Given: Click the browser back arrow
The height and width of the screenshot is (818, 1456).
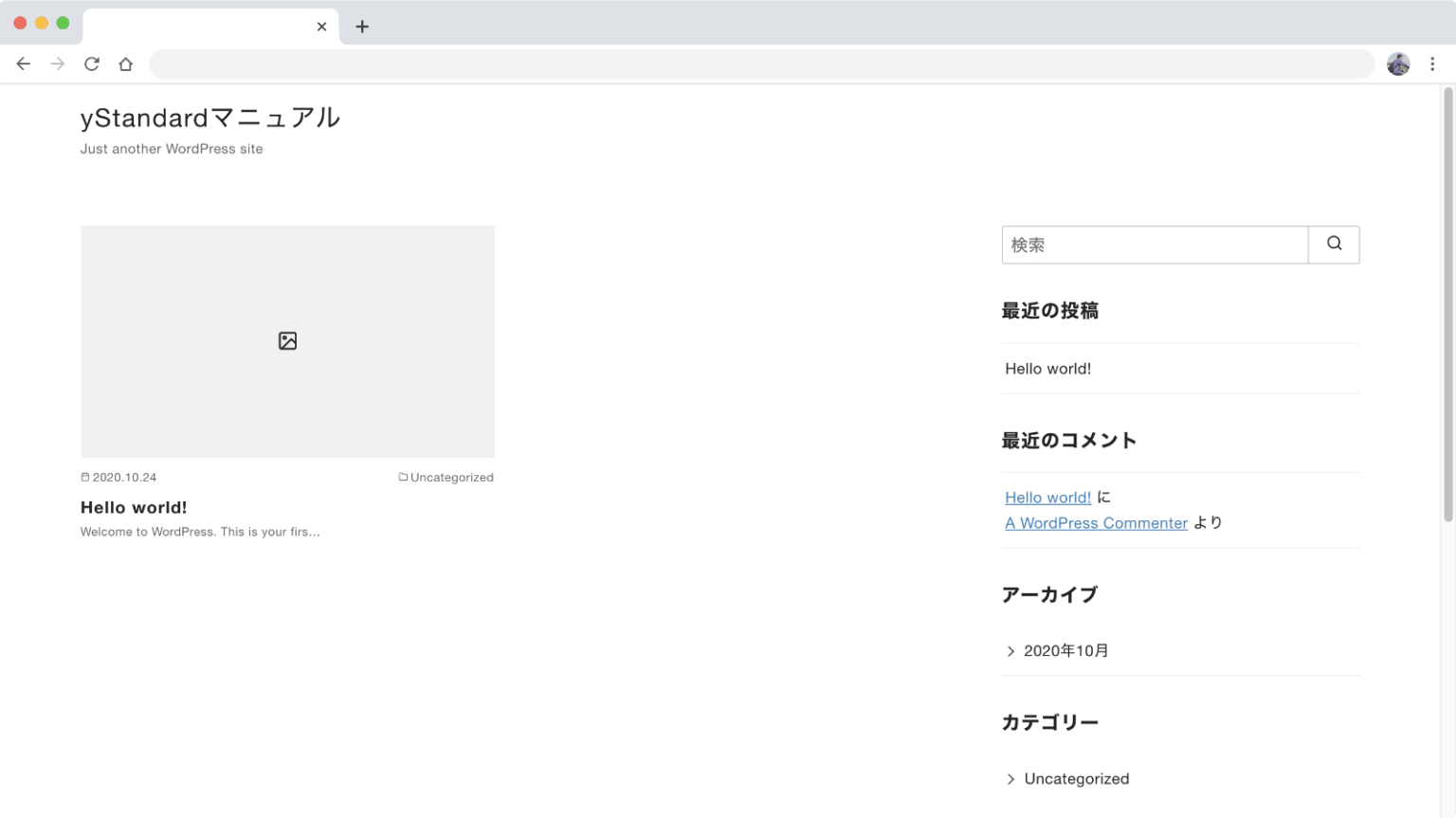Looking at the screenshot, I should pyautogui.click(x=24, y=64).
